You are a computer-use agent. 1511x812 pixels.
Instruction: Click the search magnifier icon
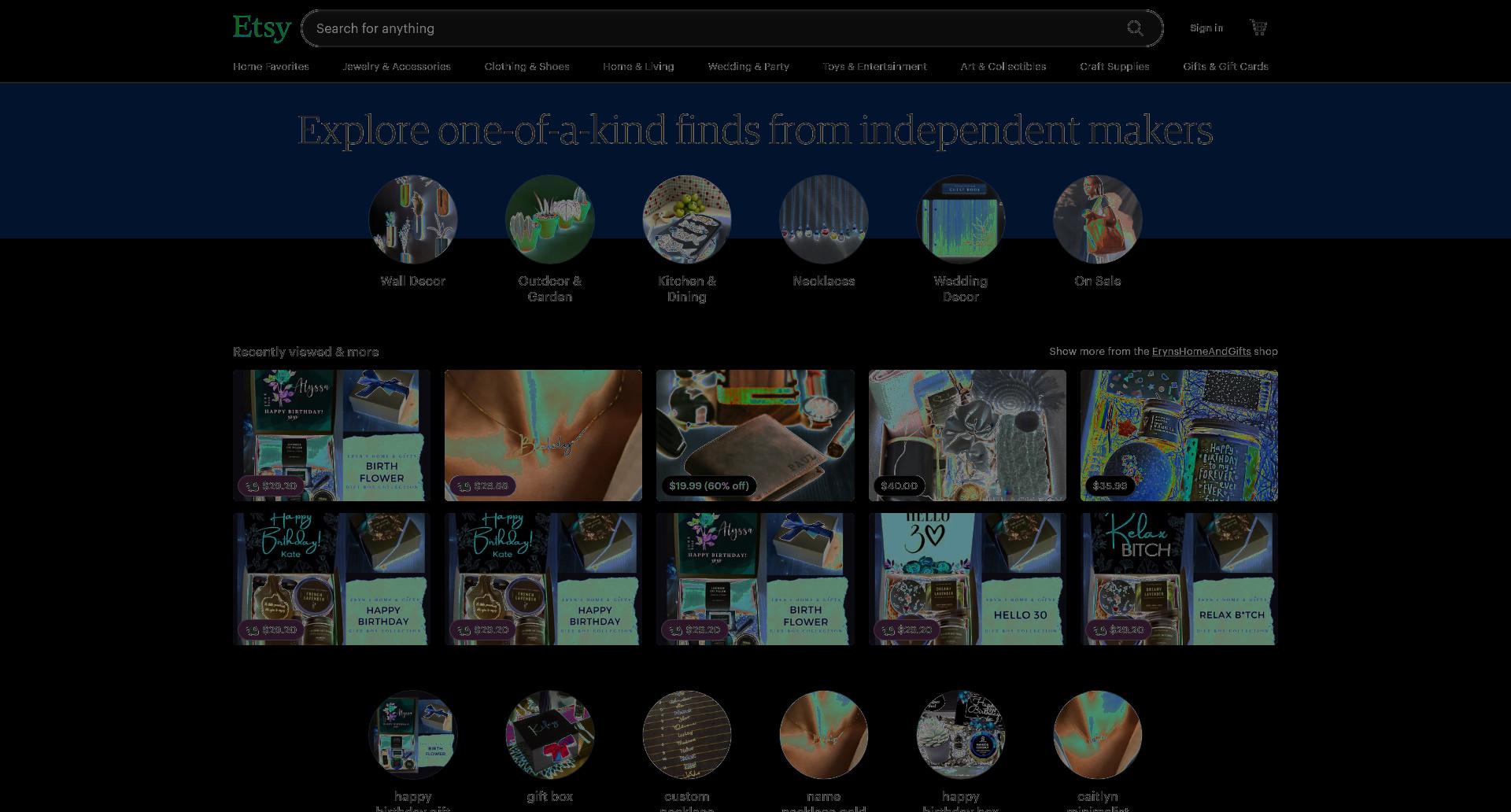pyautogui.click(x=1135, y=28)
